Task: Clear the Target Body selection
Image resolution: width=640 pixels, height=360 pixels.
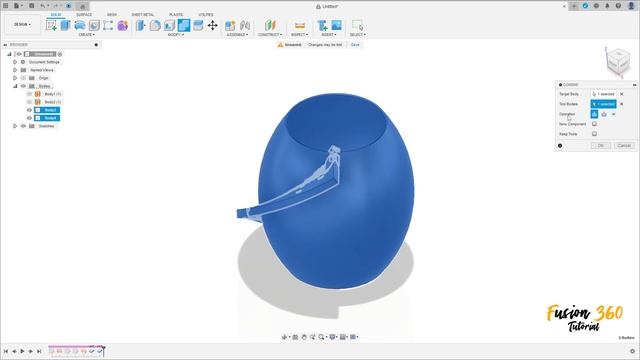Action: tap(622, 94)
